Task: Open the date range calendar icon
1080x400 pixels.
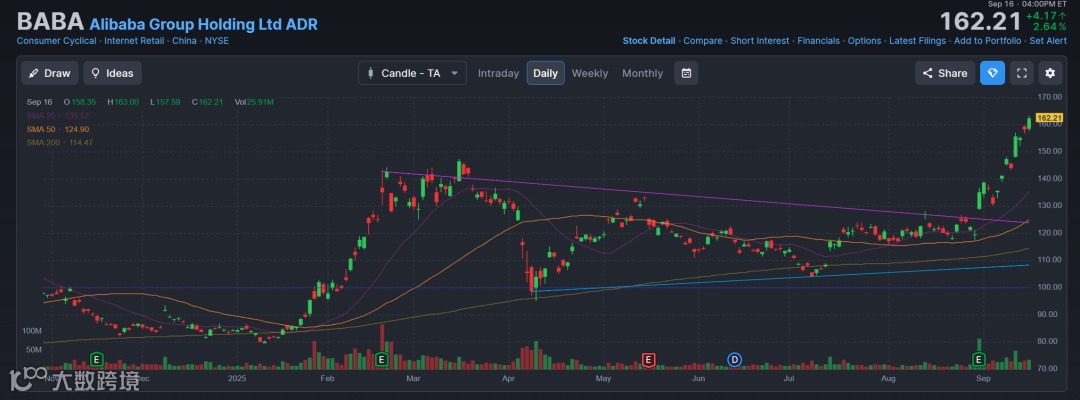Action: pyautogui.click(x=686, y=73)
